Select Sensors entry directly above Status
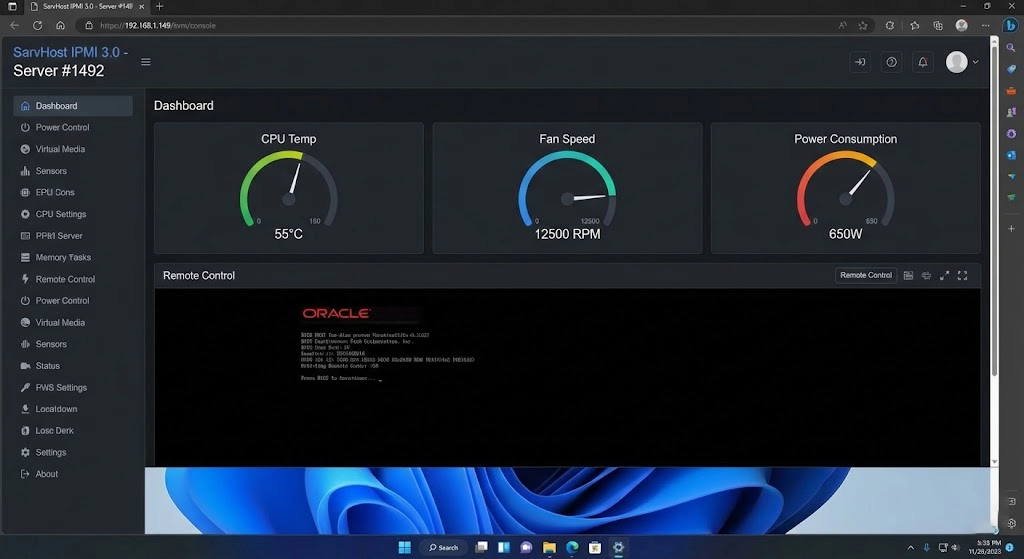Screen dimensions: 1024x559 [73, 344]
